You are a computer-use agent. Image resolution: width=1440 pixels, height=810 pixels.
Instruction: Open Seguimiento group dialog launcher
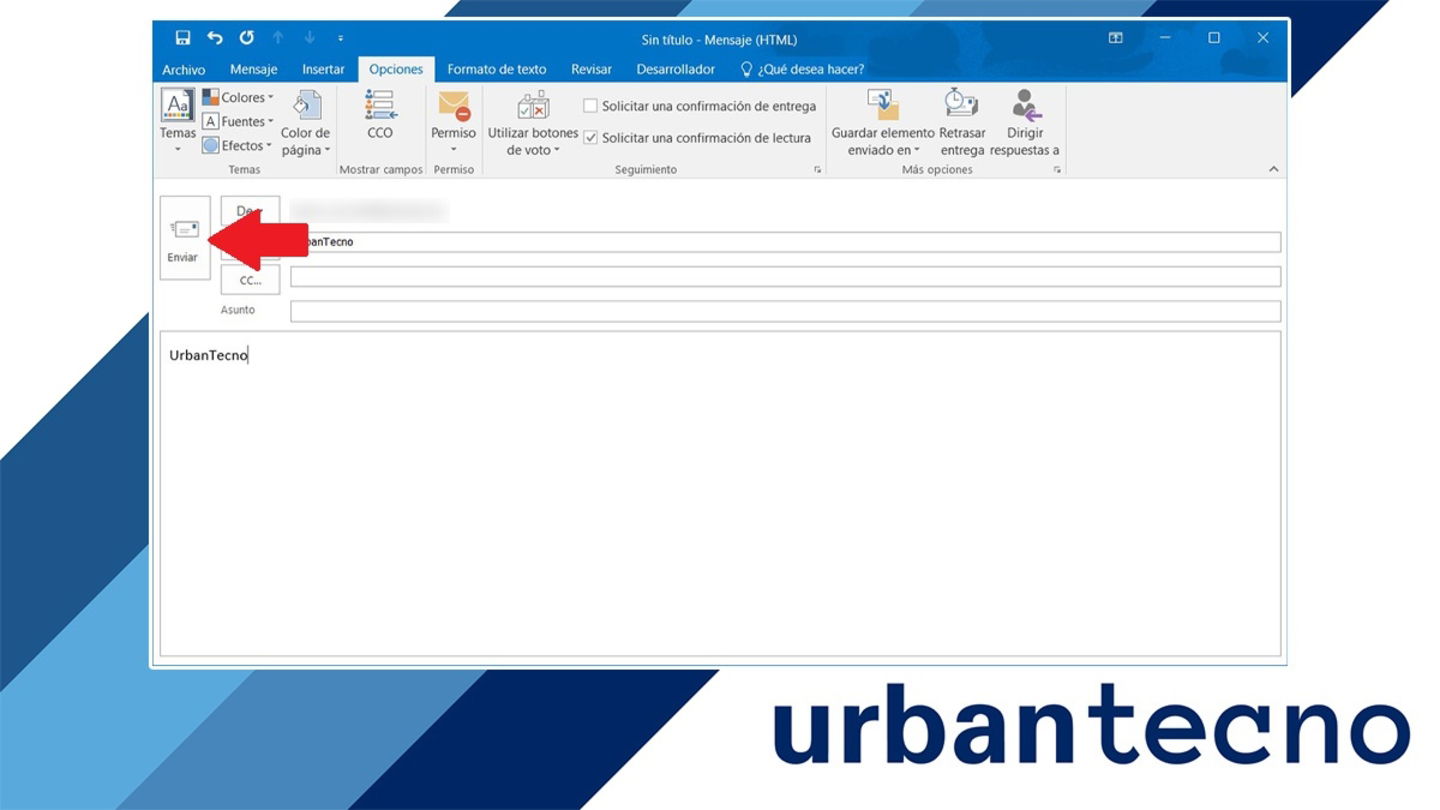pos(818,170)
